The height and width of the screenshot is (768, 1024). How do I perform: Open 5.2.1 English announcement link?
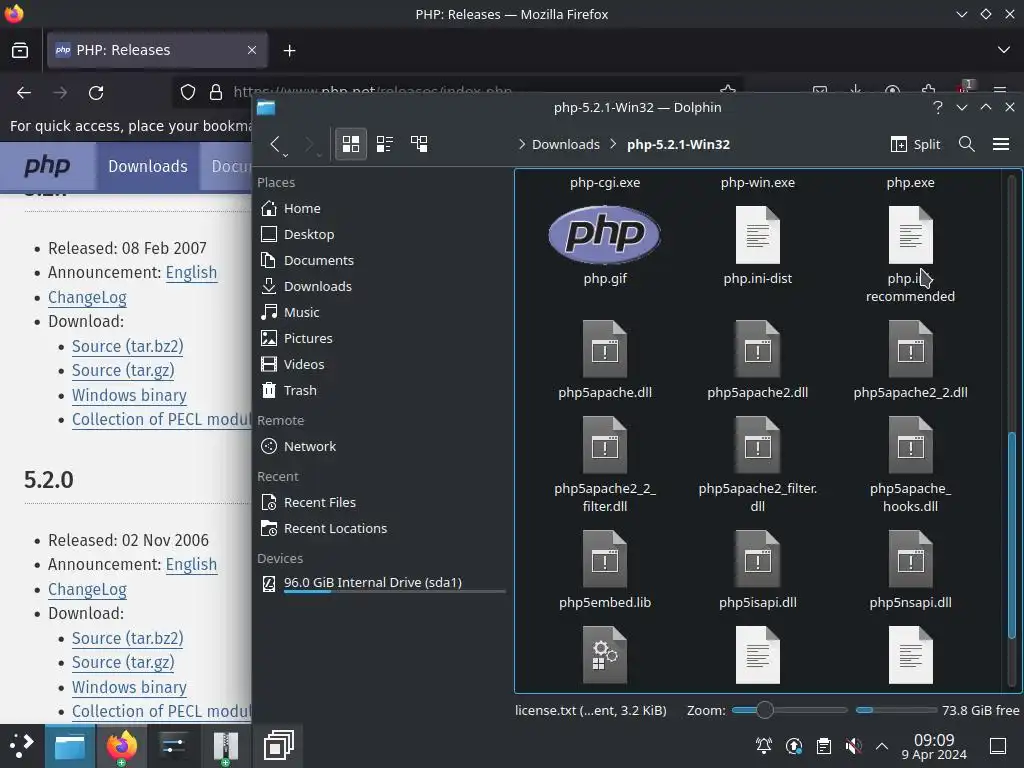pos(191,272)
